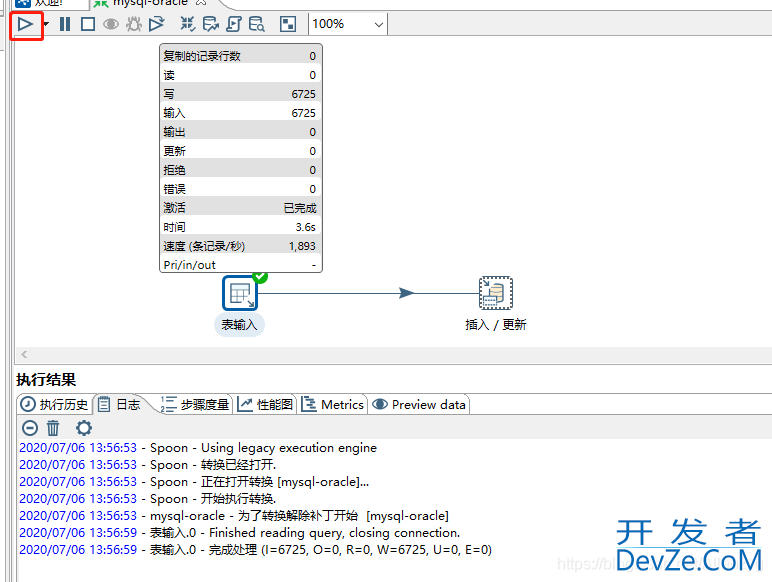Switch to the 欢迎! tab
The image size is (772, 582).
point(48,3)
